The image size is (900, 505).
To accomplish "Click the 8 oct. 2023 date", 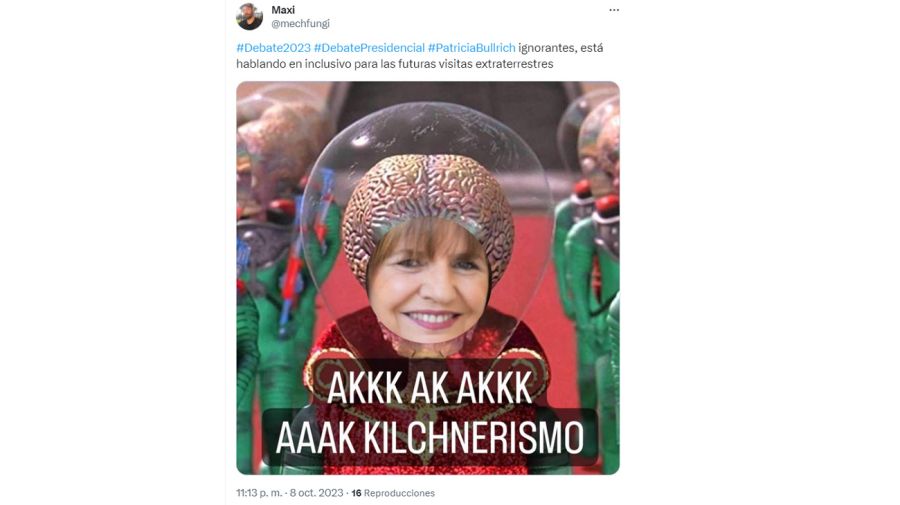I will point(316,493).
